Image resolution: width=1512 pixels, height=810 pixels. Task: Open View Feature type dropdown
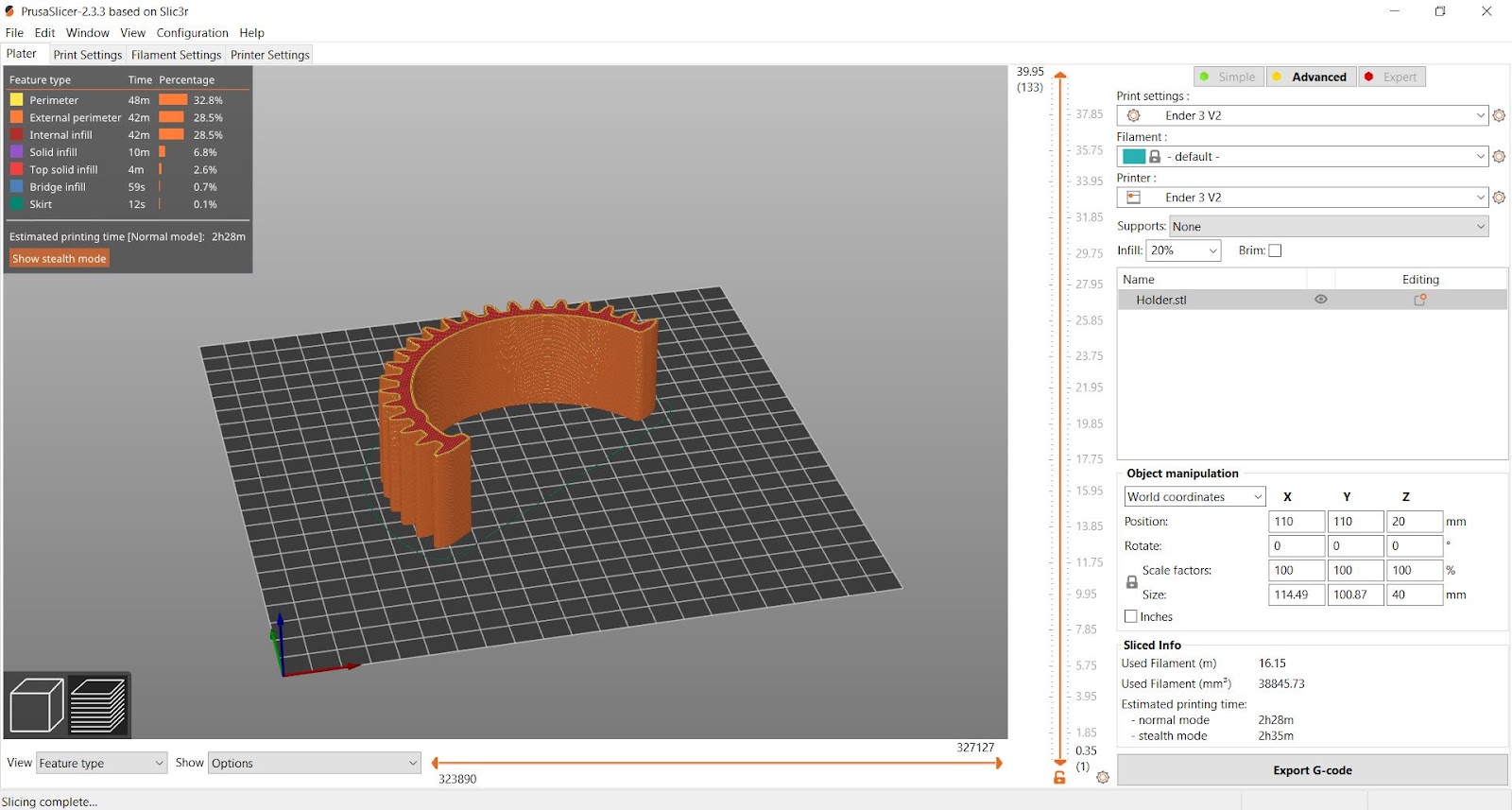click(101, 764)
